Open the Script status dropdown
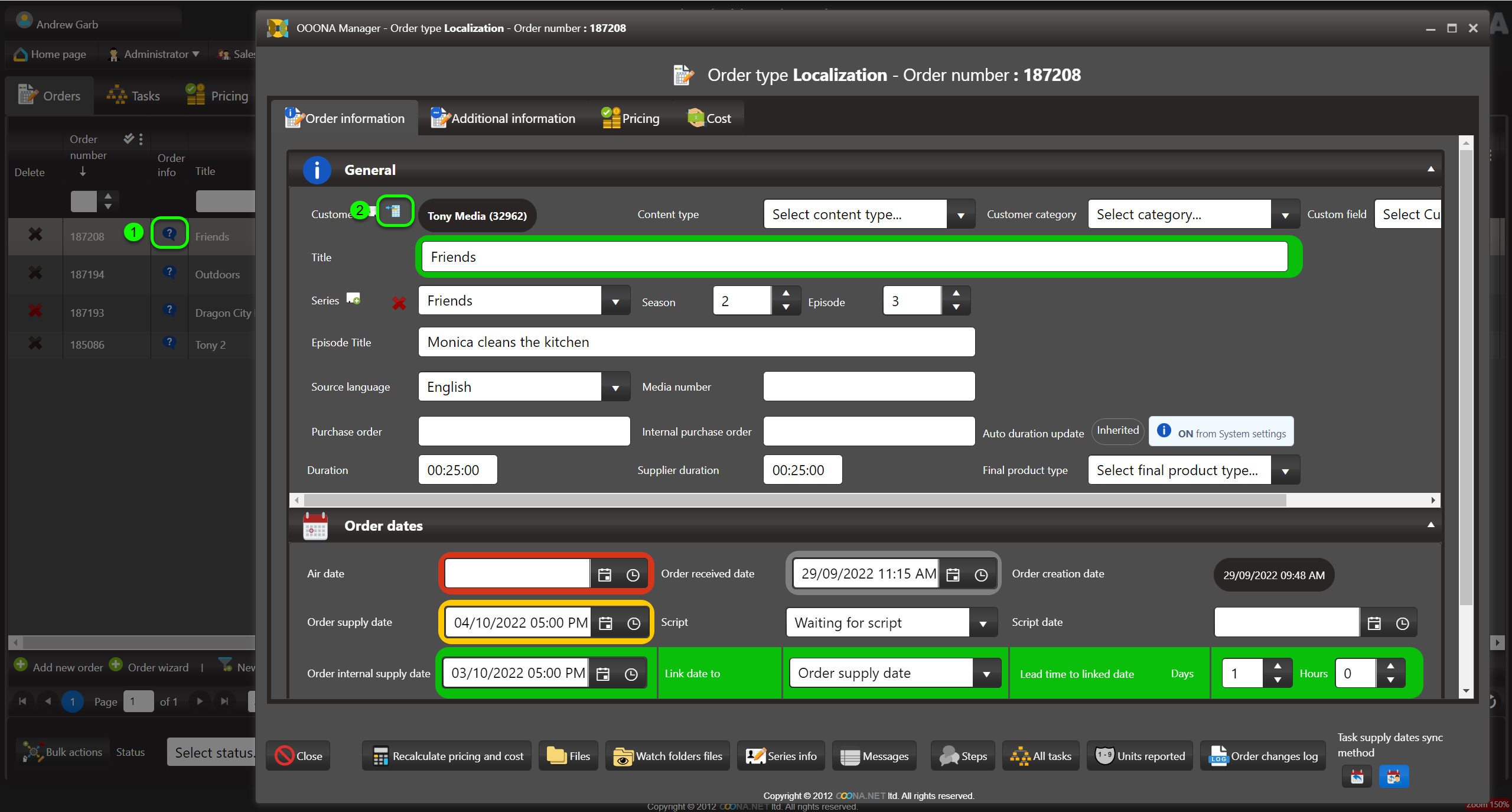 (983, 623)
